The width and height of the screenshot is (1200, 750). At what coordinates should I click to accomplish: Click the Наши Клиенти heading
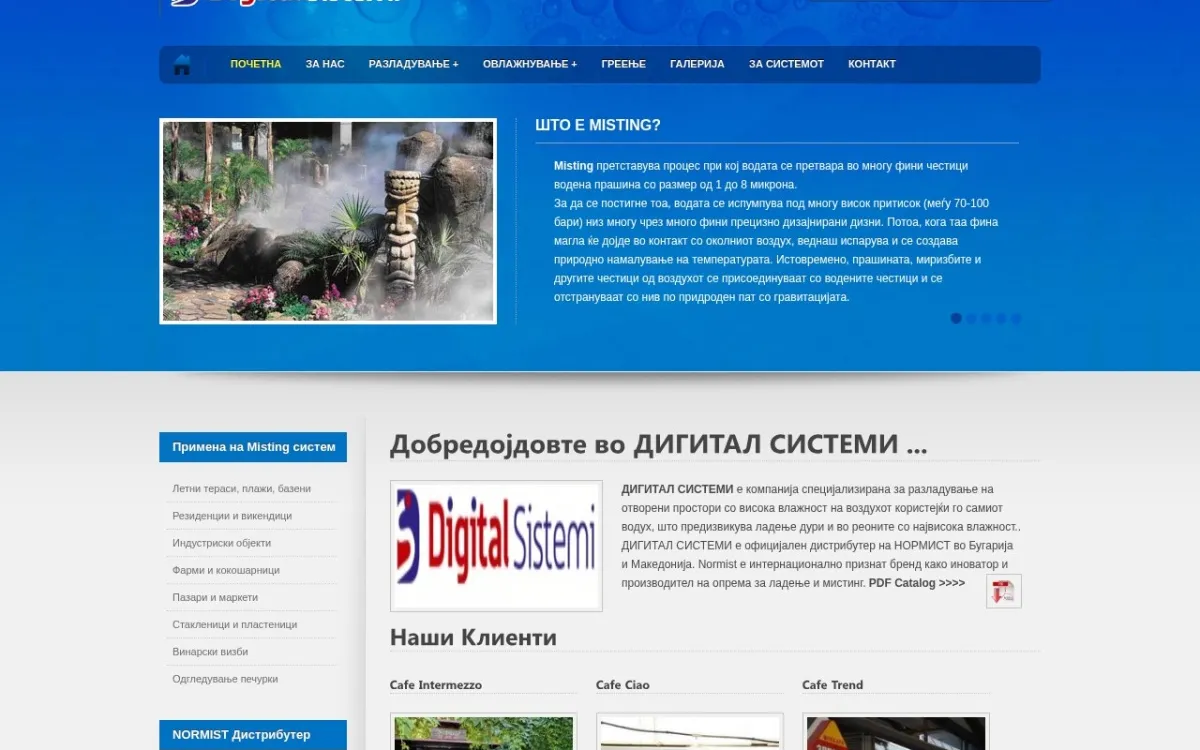pos(473,637)
